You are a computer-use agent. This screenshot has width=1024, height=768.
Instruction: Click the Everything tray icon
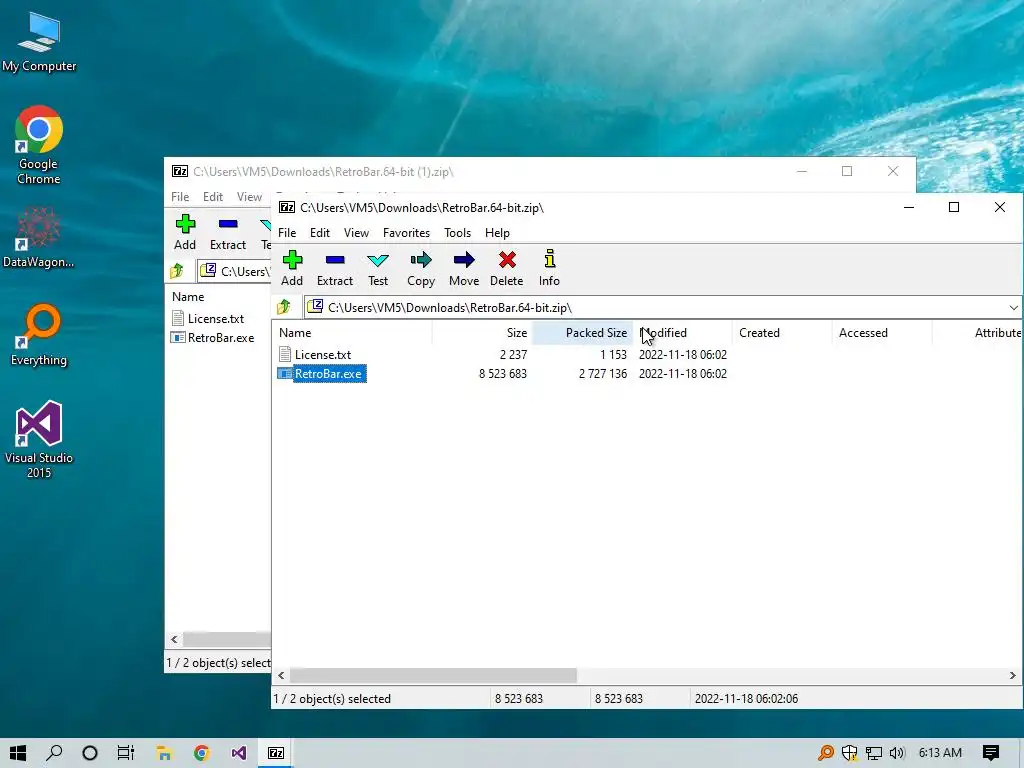tap(825, 753)
